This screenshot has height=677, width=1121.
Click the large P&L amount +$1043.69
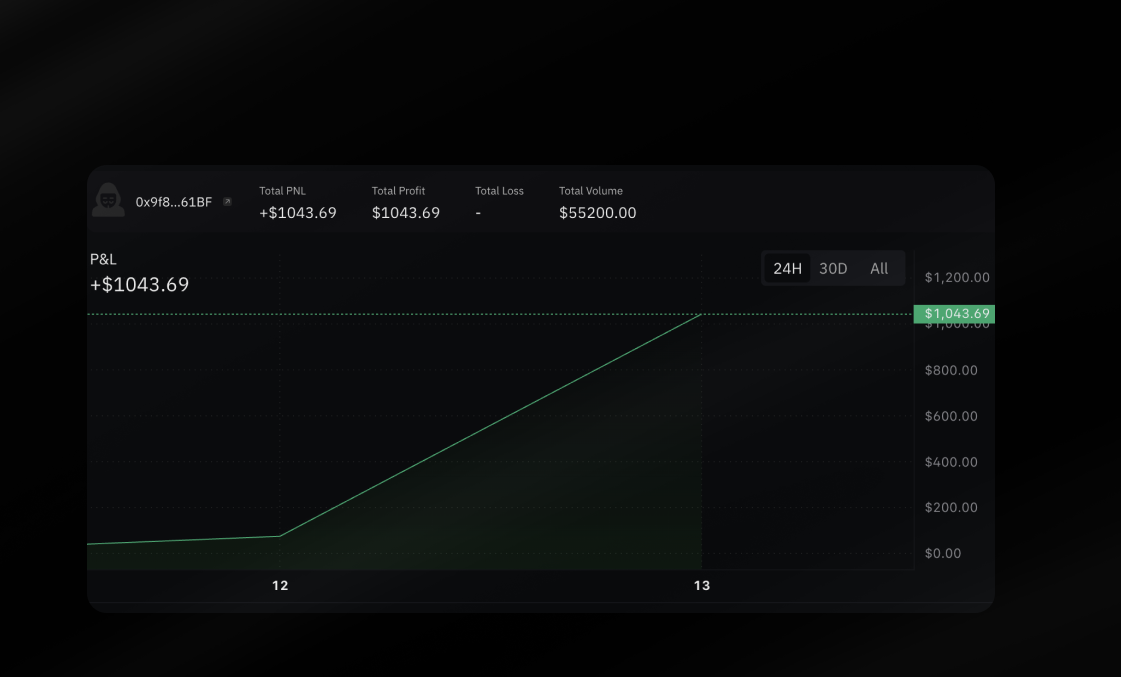(x=139, y=285)
